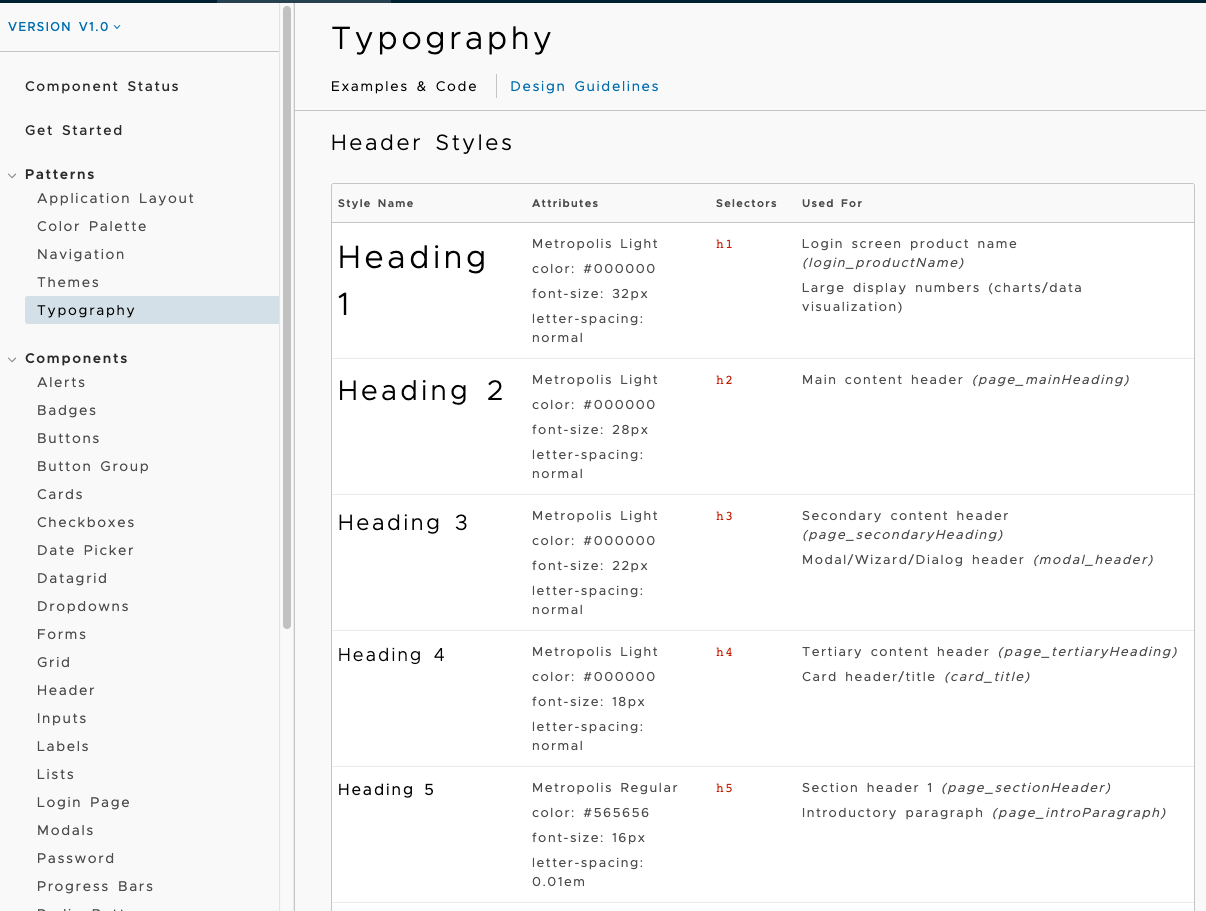Open Buttons component page
Screen dimensions: 1206x911
[68, 439]
